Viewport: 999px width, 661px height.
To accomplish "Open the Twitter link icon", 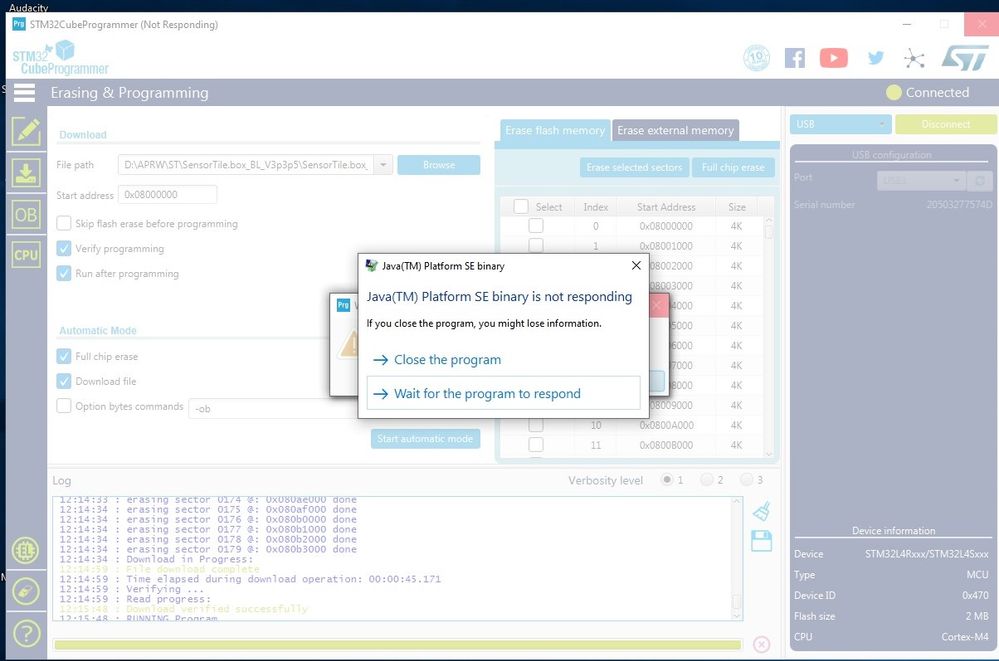I will point(875,58).
